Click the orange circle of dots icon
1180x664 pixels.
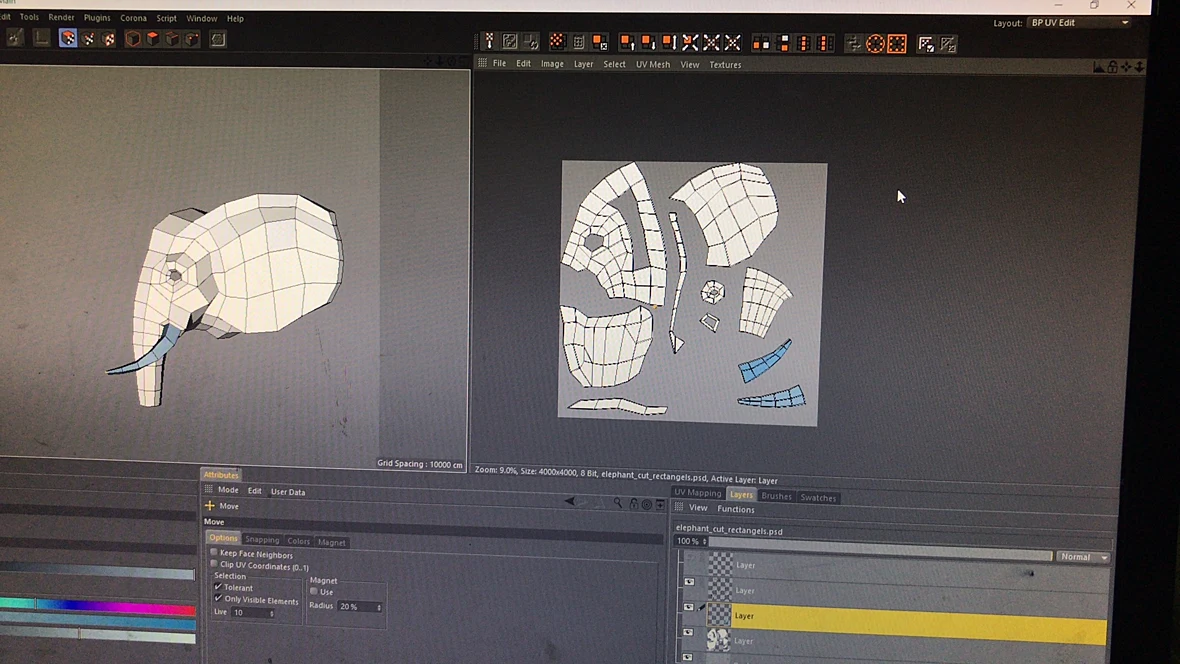[875, 44]
